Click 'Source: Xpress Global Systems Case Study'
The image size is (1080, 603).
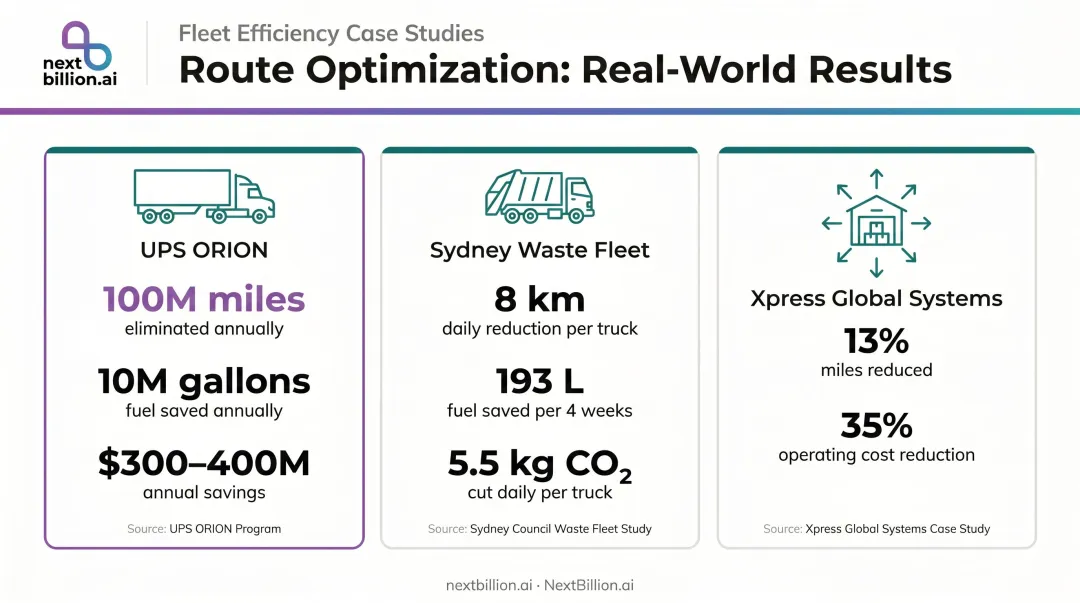point(876,529)
